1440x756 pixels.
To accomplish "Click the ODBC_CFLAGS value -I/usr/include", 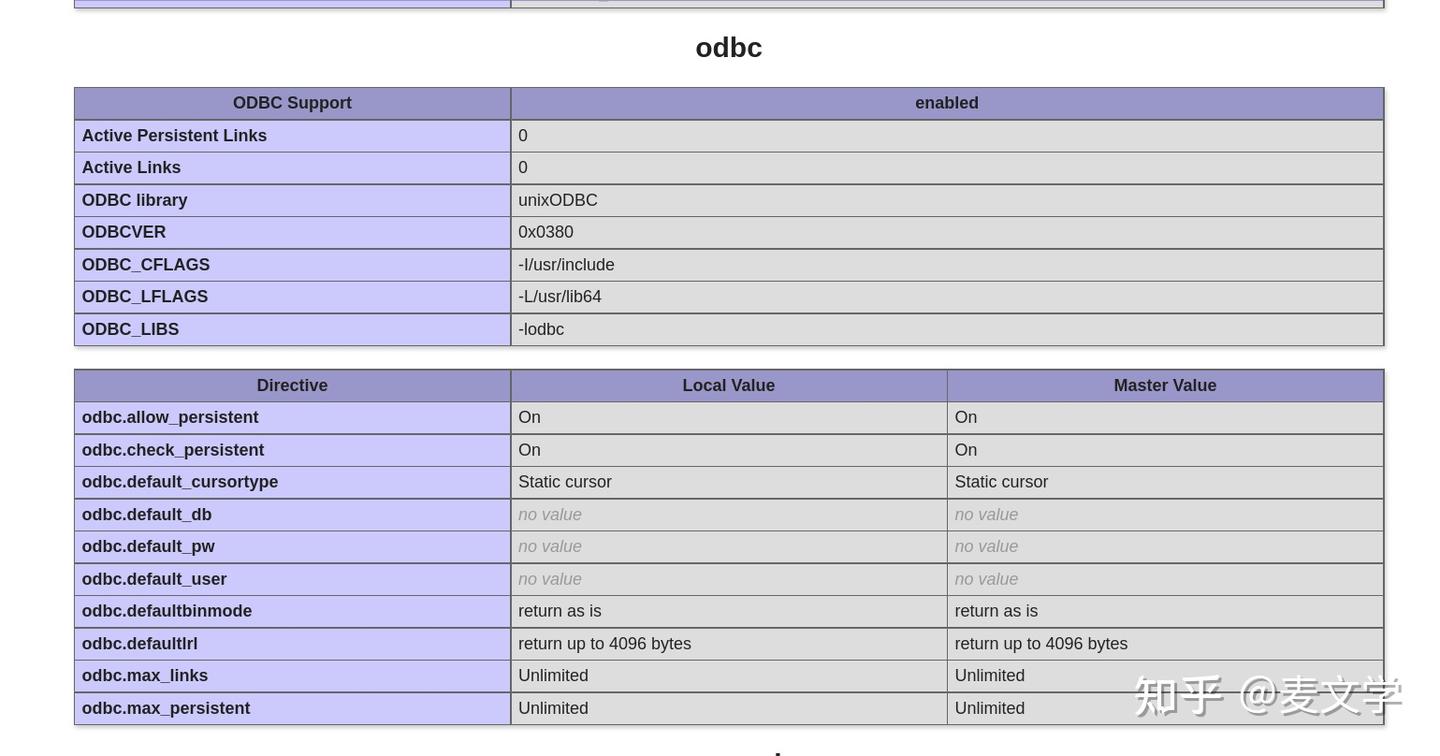I will coord(566,265).
